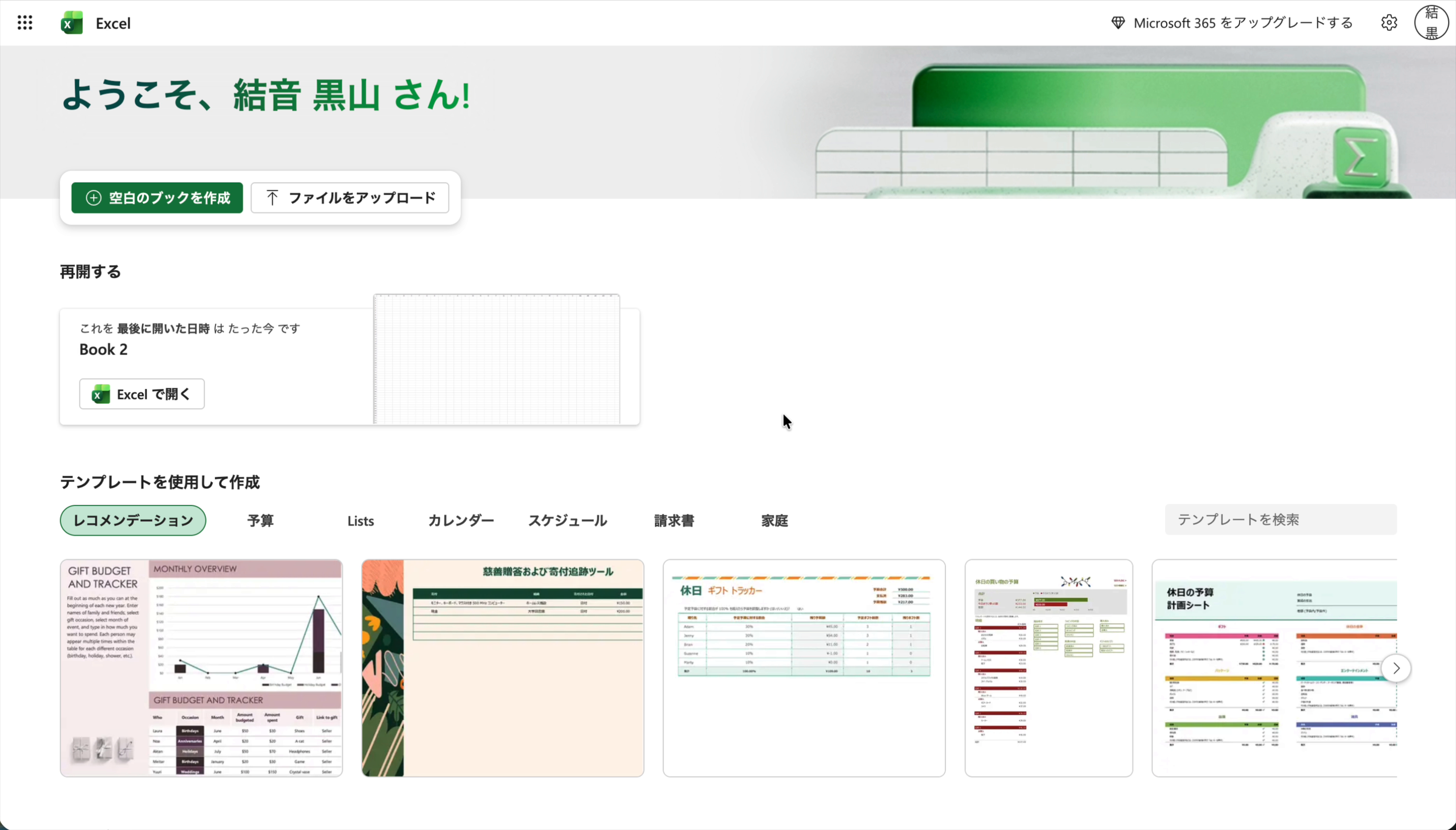Open the account avatar menu

coord(1430,22)
